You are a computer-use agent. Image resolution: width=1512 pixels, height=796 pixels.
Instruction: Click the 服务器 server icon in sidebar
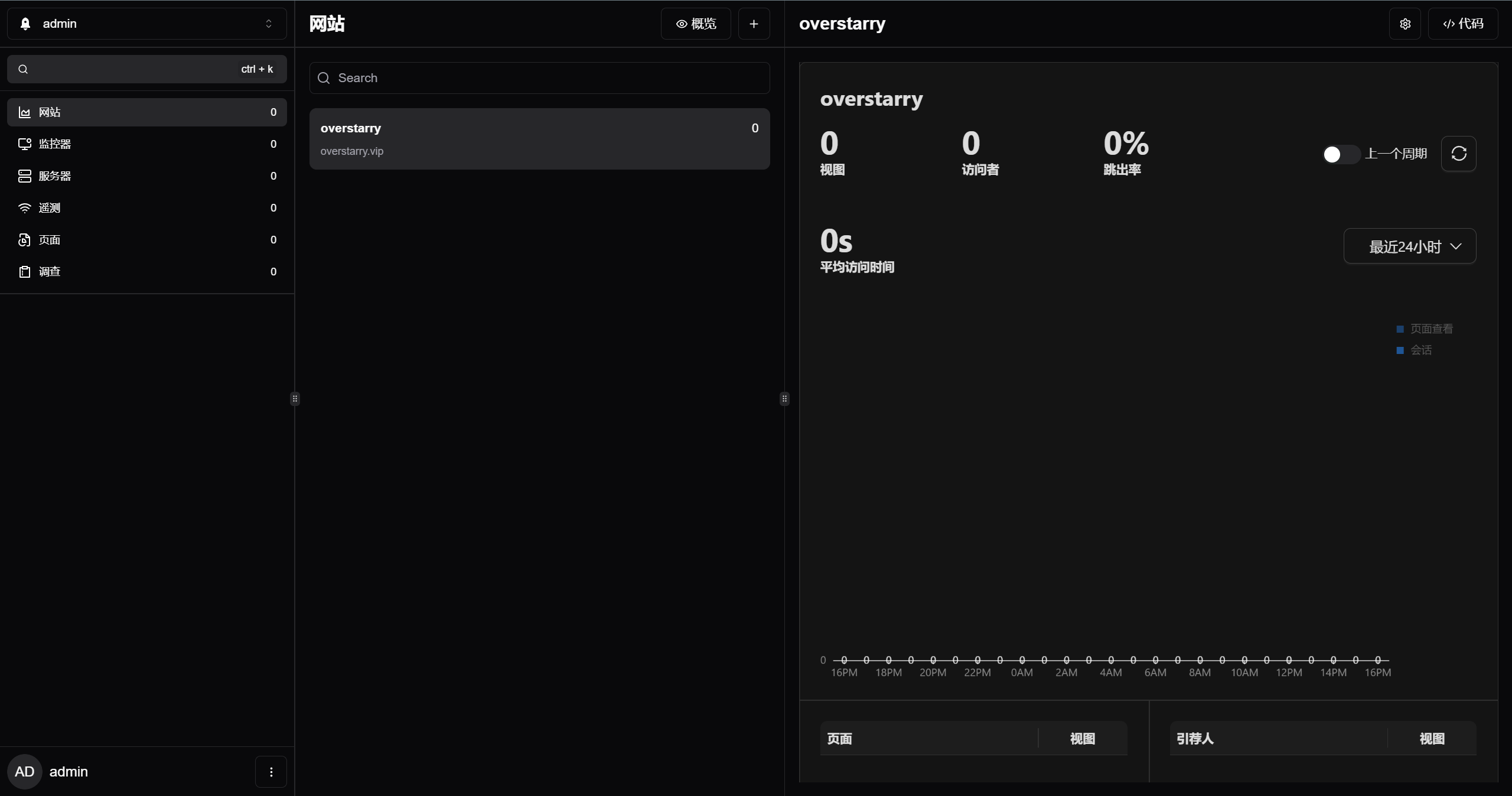pos(24,176)
